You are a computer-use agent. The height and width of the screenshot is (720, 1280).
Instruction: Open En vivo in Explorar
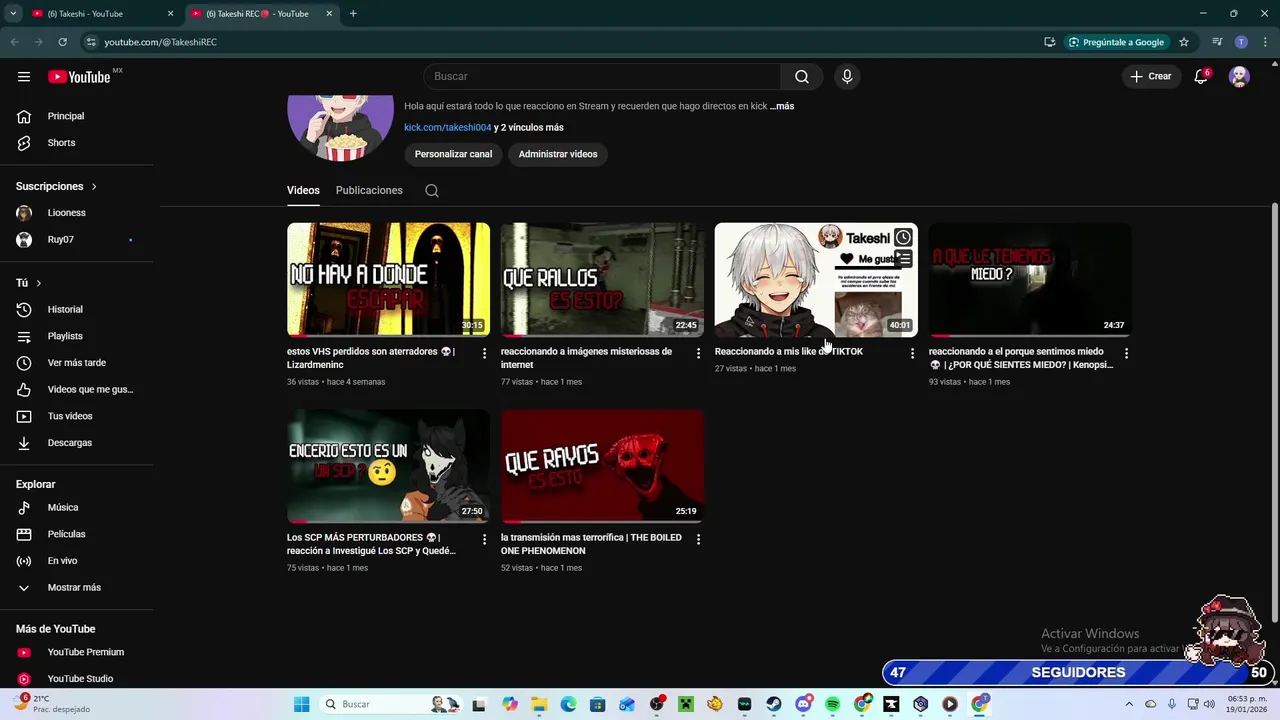(x=74, y=561)
